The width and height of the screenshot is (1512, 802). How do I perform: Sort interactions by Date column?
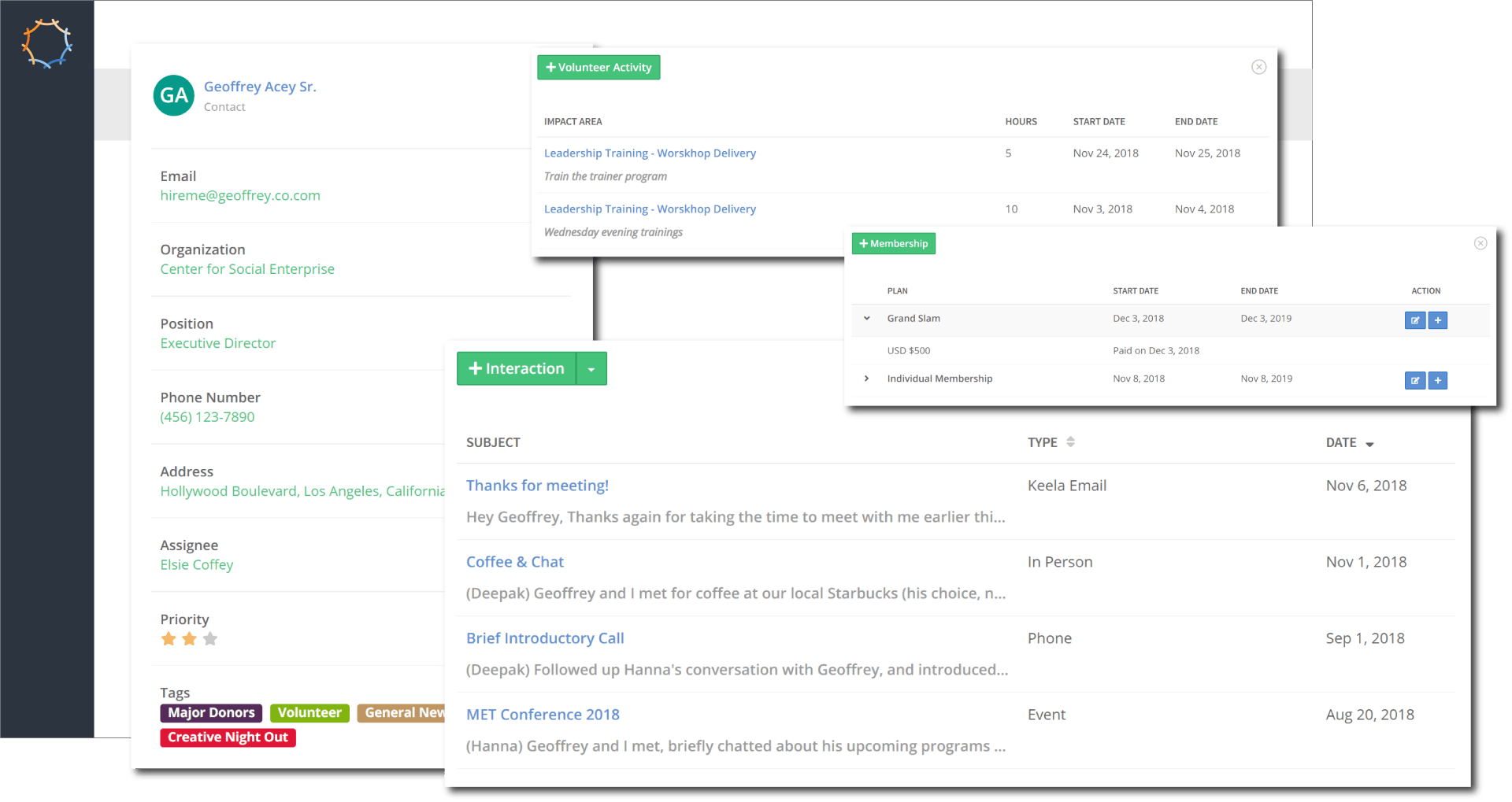coord(1369,444)
